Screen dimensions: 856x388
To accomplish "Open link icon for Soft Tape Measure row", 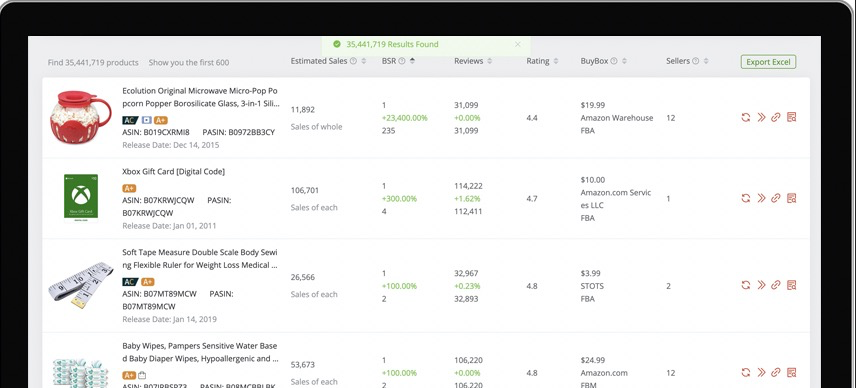I will pyautogui.click(x=776, y=285).
